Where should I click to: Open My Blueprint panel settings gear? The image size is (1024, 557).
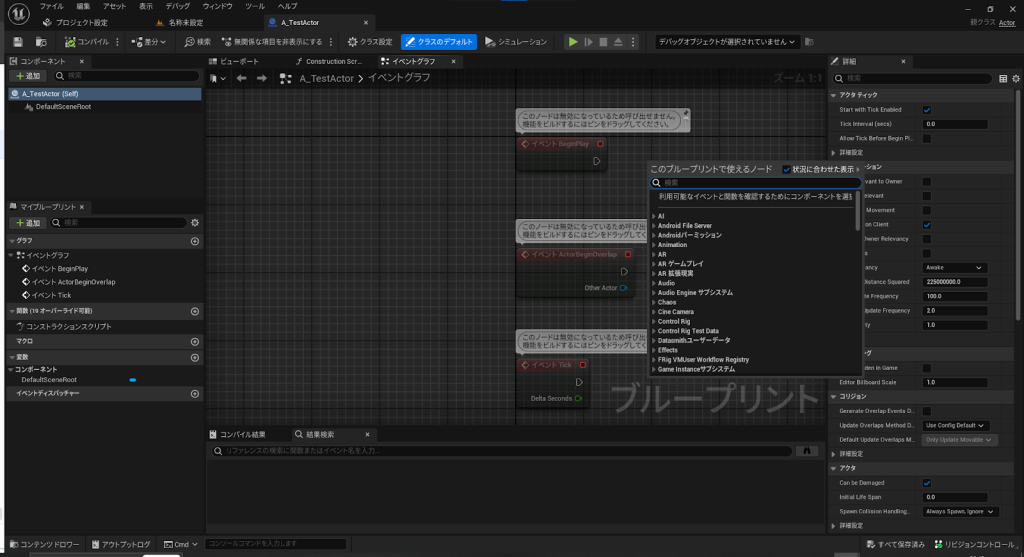[x=195, y=223]
